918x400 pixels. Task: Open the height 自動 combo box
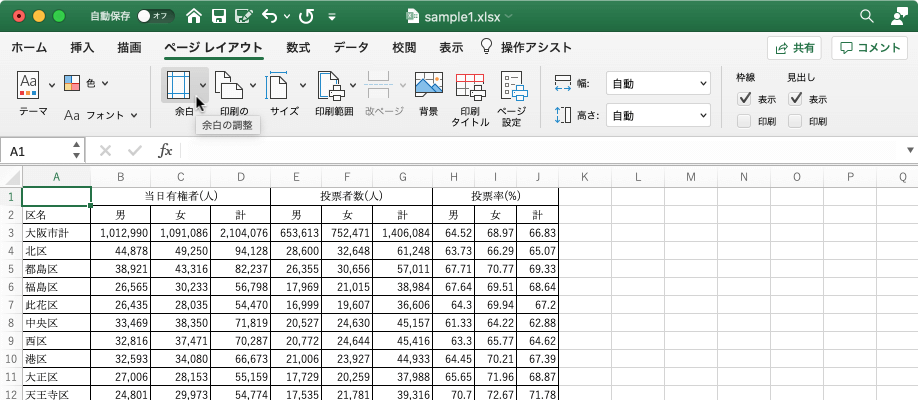coord(659,115)
